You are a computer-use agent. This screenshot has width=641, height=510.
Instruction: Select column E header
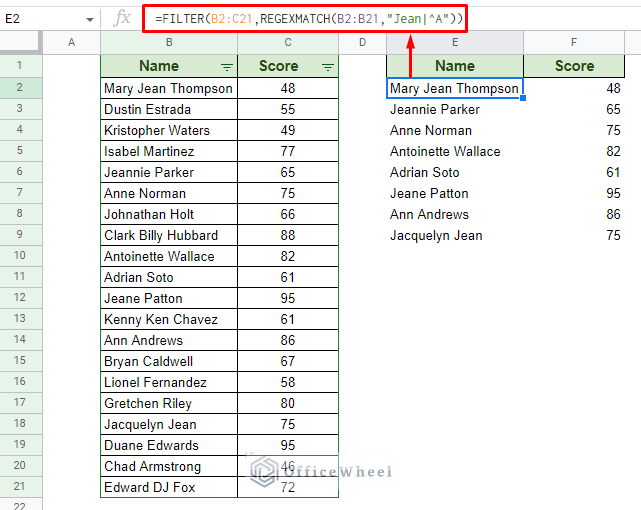[x=455, y=42]
